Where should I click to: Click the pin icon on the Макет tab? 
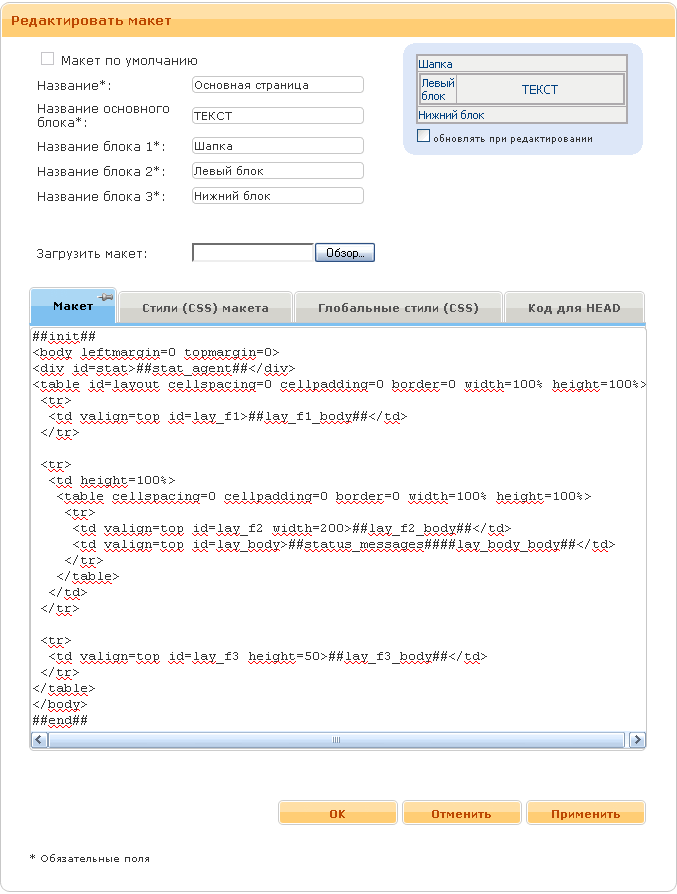click(x=107, y=298)
